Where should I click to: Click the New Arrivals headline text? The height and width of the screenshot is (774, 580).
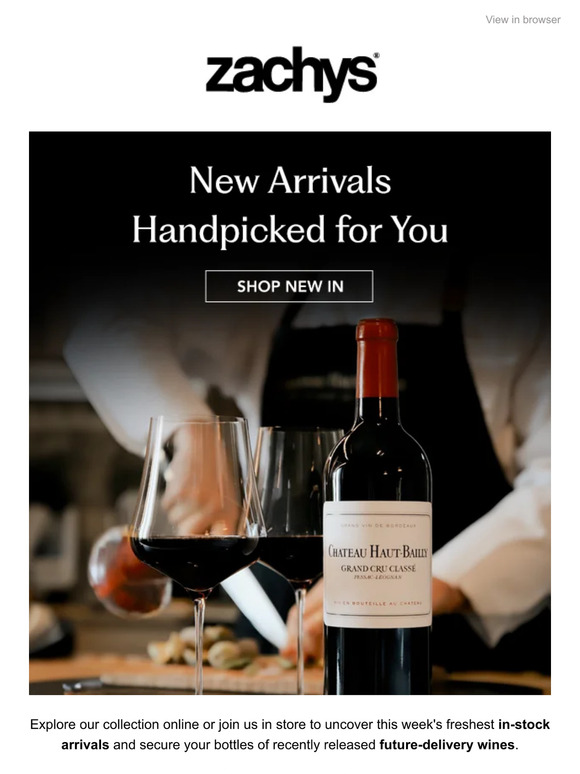[x=290, y=181]
